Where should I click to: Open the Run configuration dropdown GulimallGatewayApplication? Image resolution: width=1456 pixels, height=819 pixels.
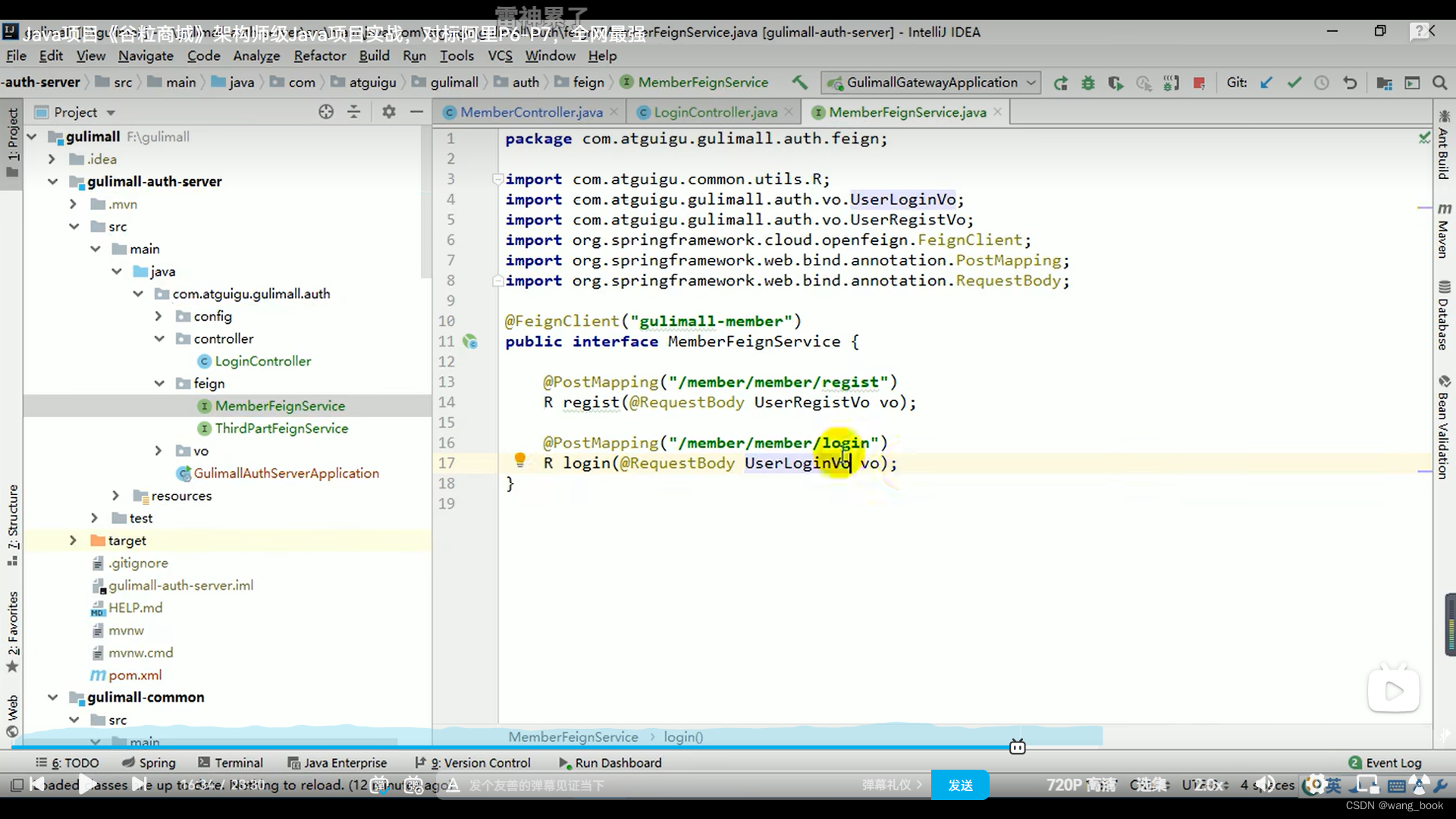(x=933, y=83)
